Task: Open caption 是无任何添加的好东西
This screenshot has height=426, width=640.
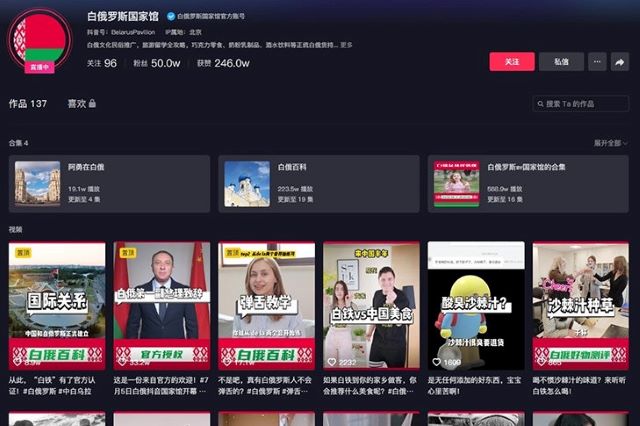Action: tap(474, 386)
